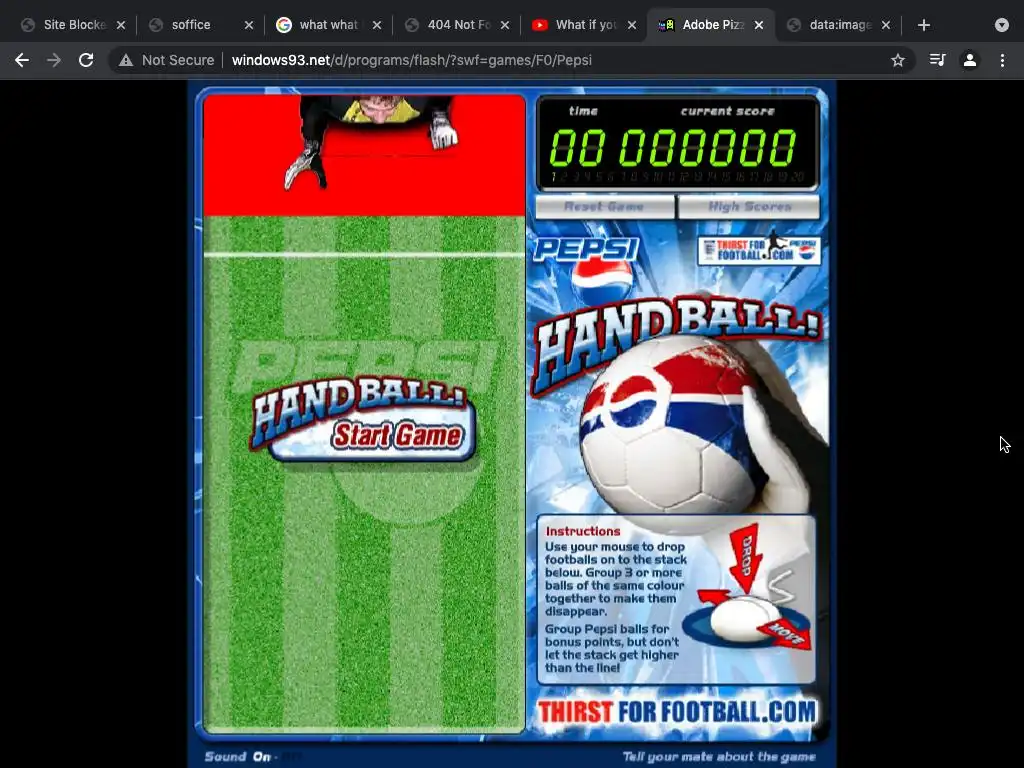Click the 'current score' label
This screenshot has width=1024, height=768.
pyautogui.click(x=728, y=111)
